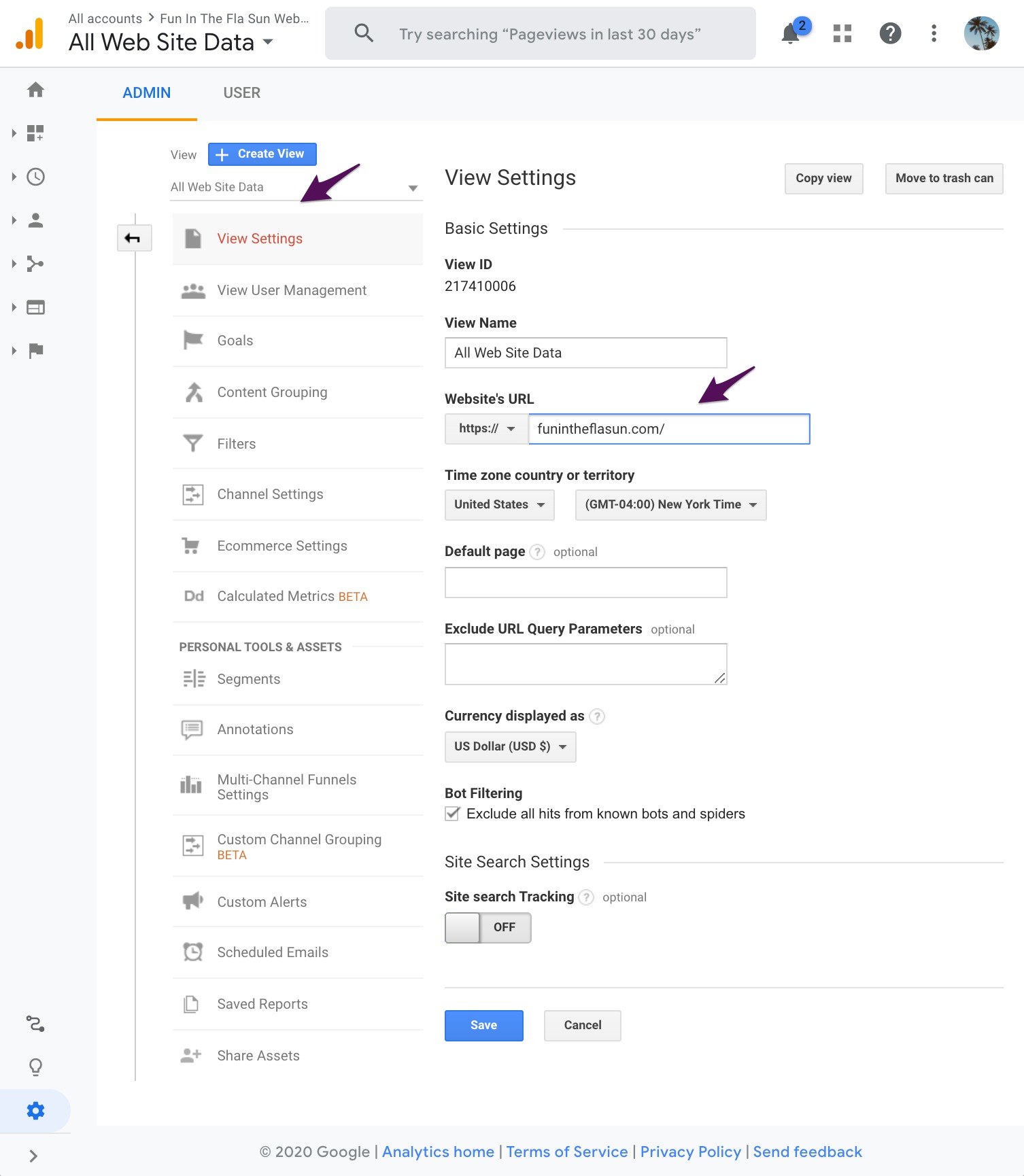Click in the Website's URL field
This screenshot has height=1176, width=1024.
(669, 429)
